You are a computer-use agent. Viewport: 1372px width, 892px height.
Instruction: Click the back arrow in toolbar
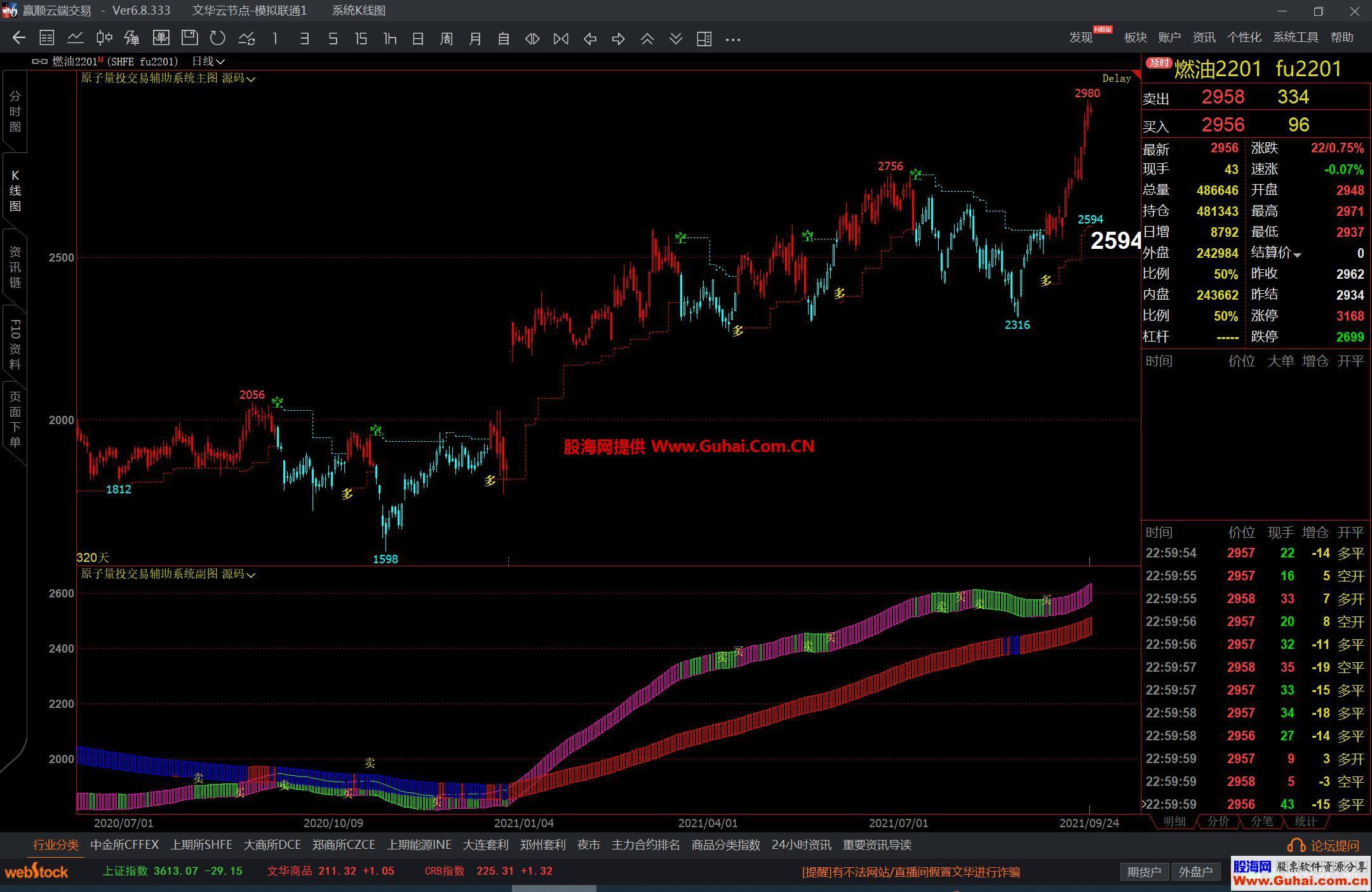coord(19,39)
